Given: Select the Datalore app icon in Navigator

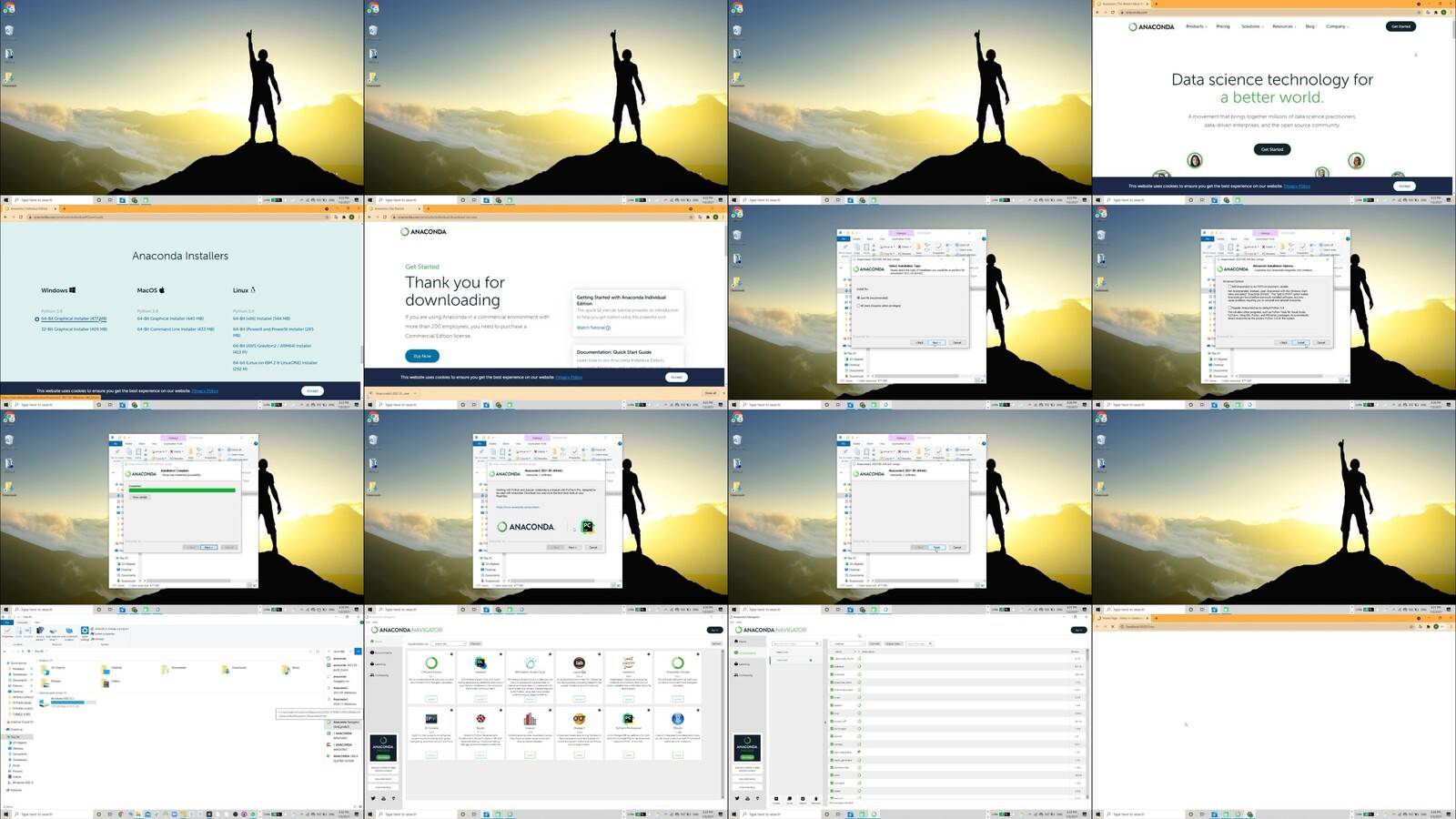Looking at the screenshot, I should (x=480, y=662).
